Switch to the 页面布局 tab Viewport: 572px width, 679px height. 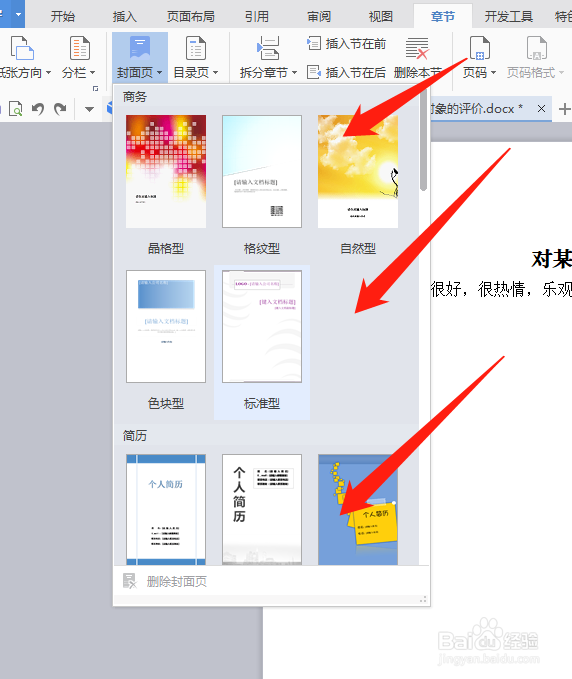click(x=191, y=16)
